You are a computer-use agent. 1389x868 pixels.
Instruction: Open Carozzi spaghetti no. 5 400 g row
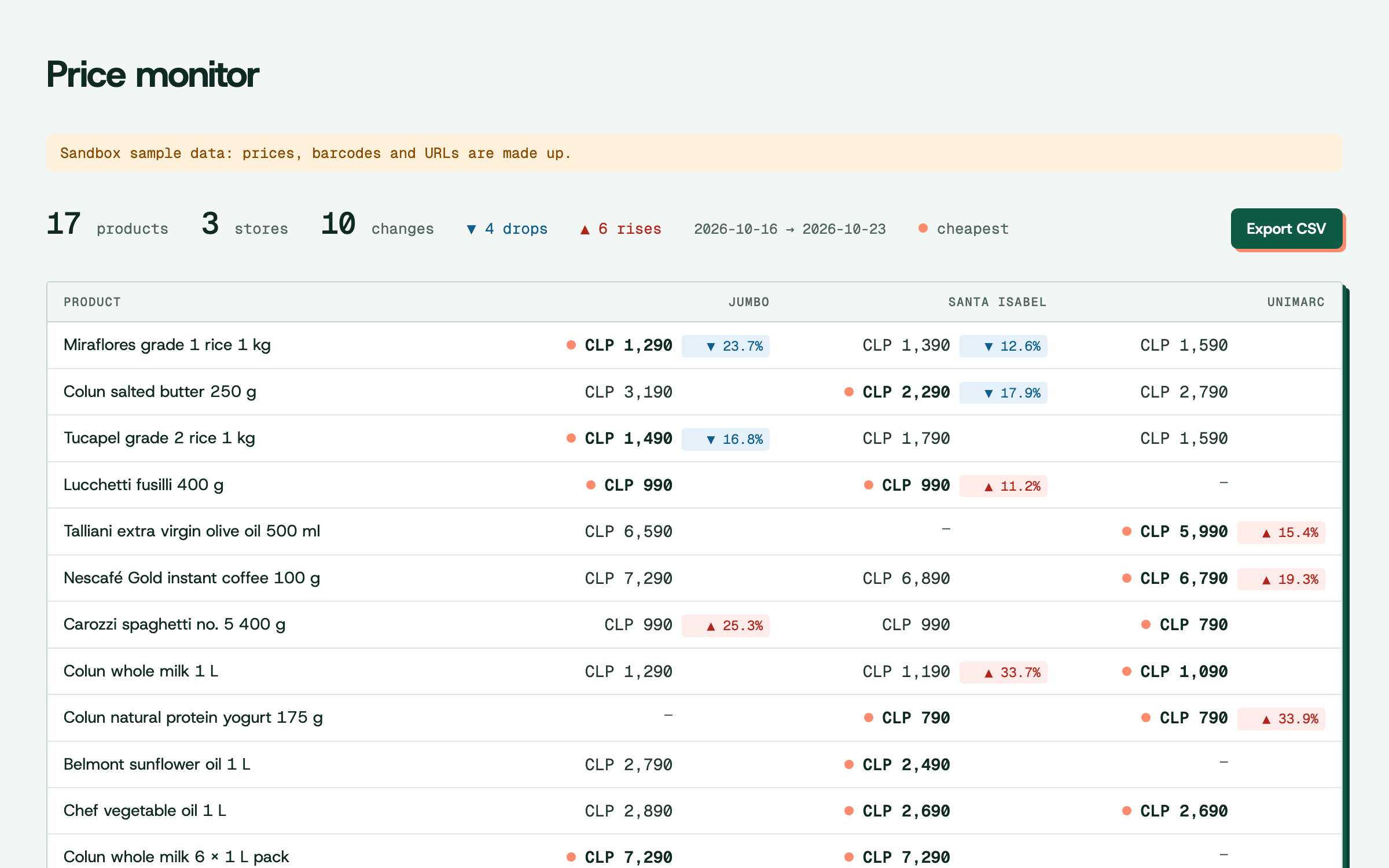(x=694, y=625)
